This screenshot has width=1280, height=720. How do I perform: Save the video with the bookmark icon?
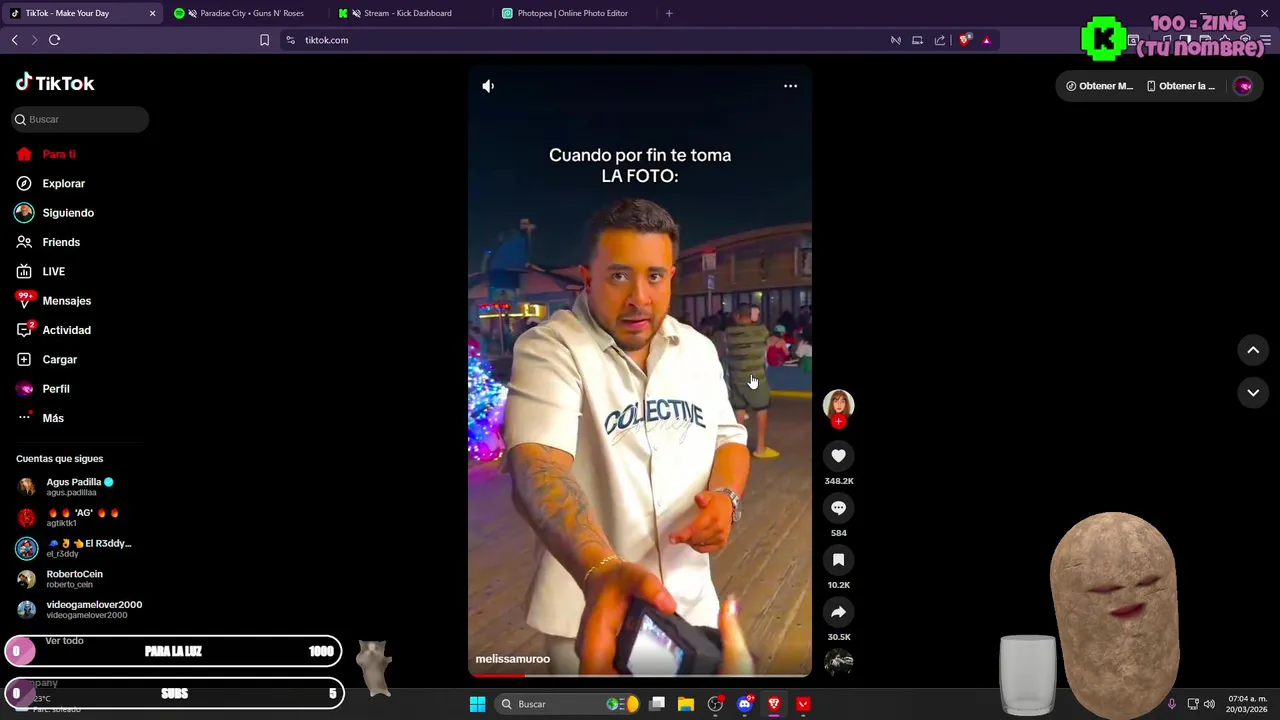pyautogui.click(x=838, y=560)
